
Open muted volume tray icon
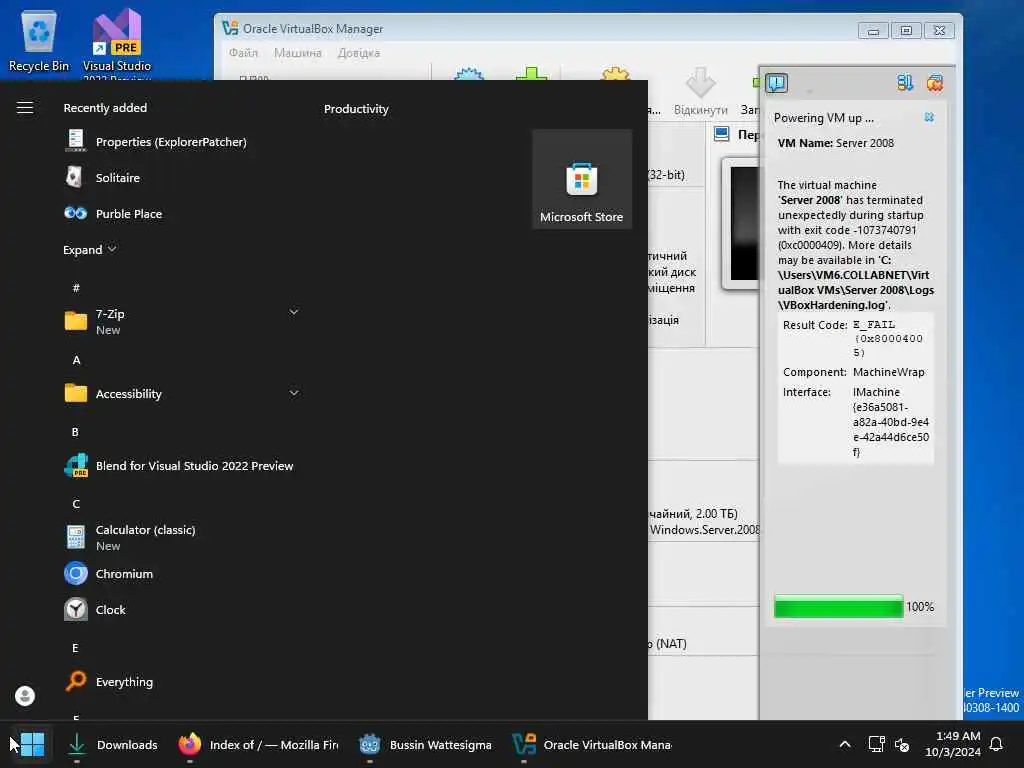902,744
